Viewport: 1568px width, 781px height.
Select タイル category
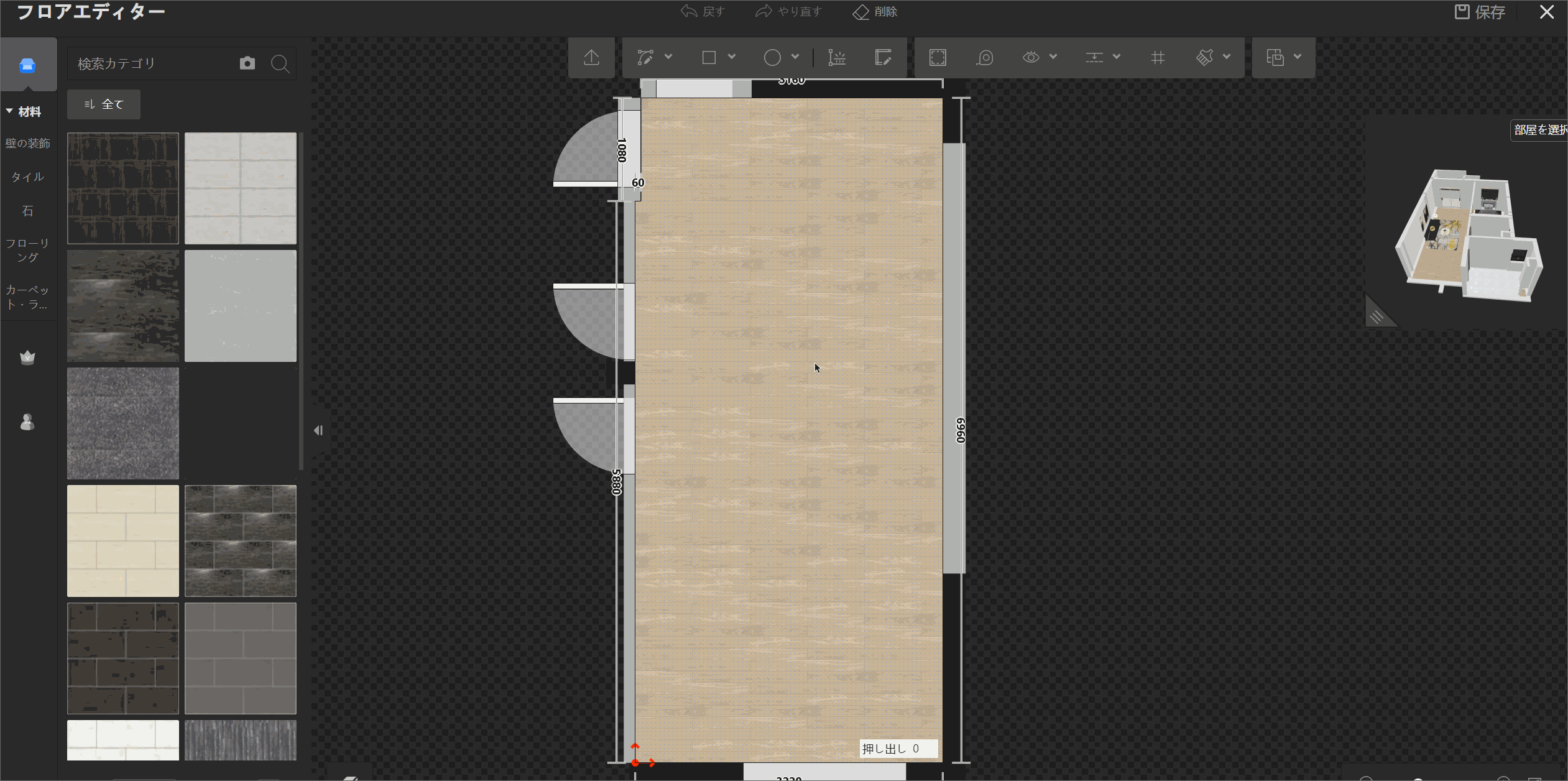coord(28,177)
